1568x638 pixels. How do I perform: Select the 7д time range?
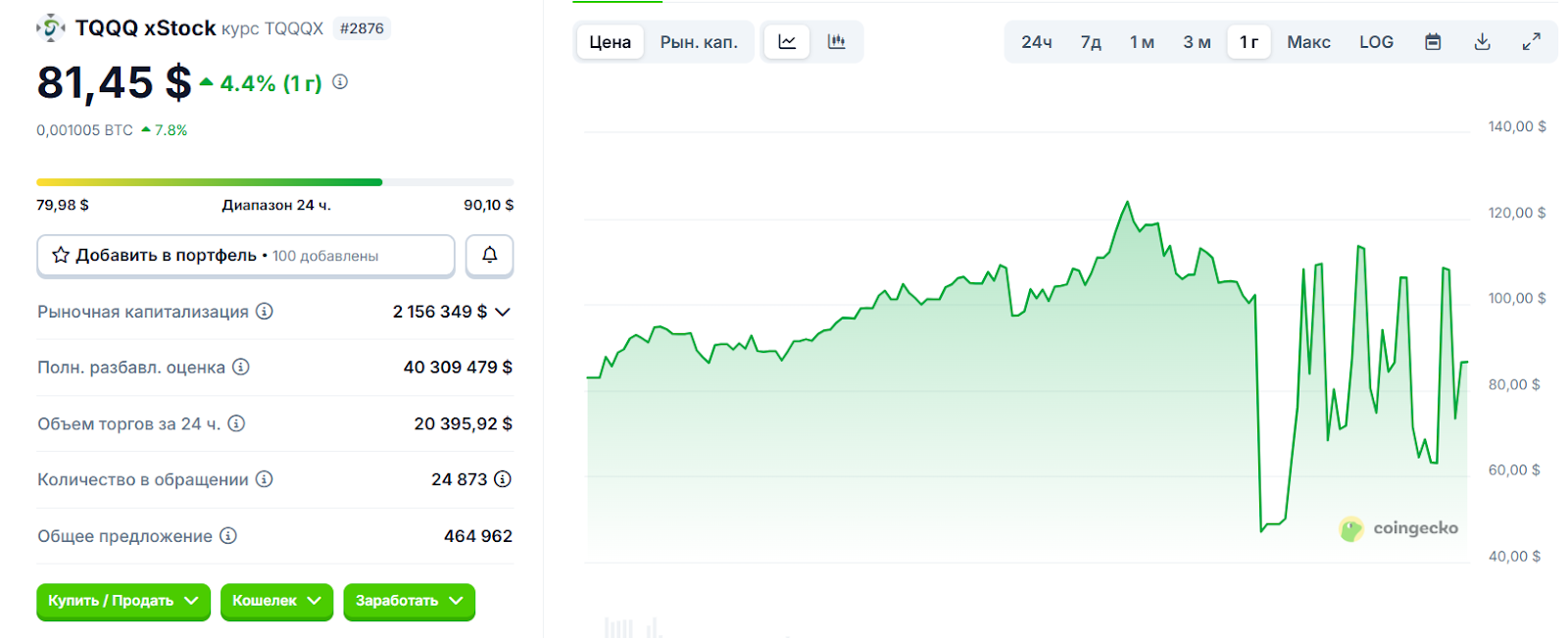click(x=1091, y=42)
